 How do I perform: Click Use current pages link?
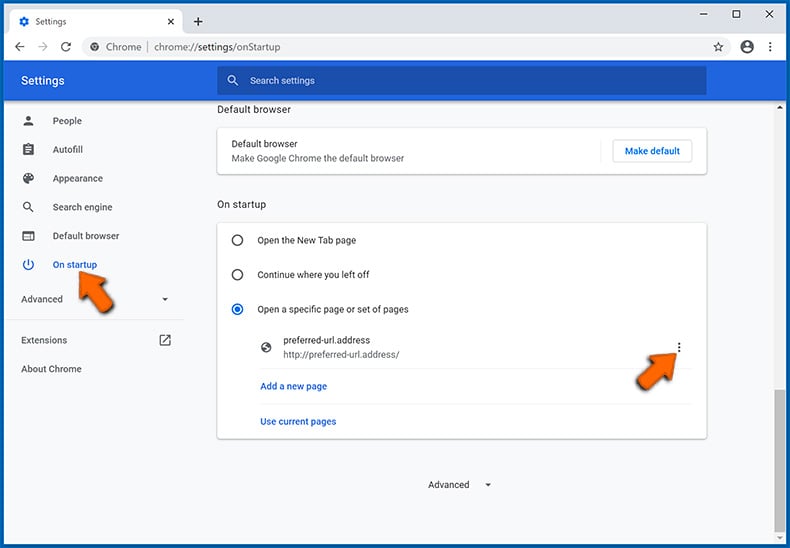pyautogui.click(x=298, y=422)
